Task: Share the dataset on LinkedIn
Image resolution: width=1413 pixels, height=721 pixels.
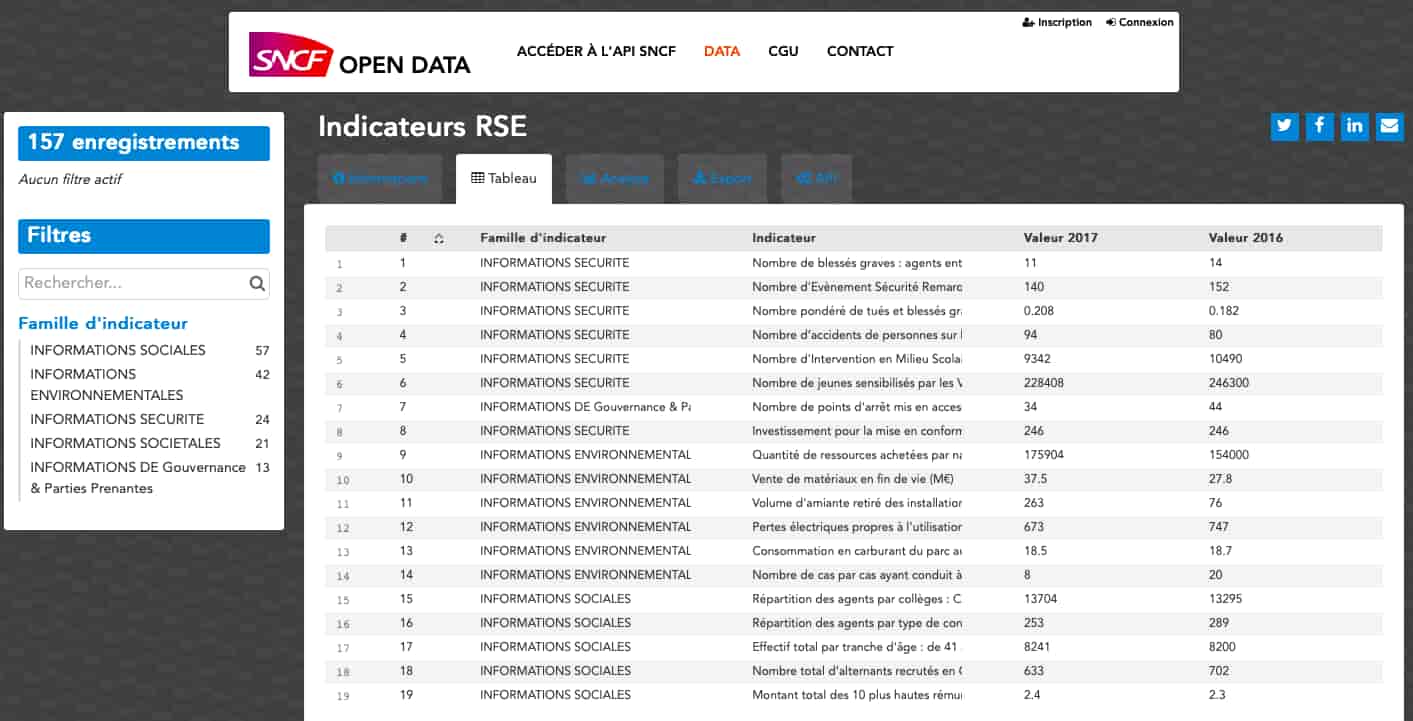Action: point(1355,126)
